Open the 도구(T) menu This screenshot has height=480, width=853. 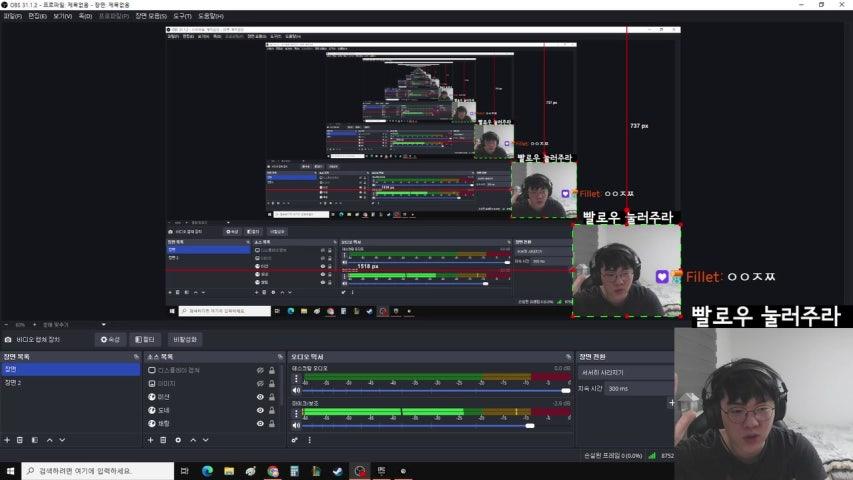tap(182, 16)
